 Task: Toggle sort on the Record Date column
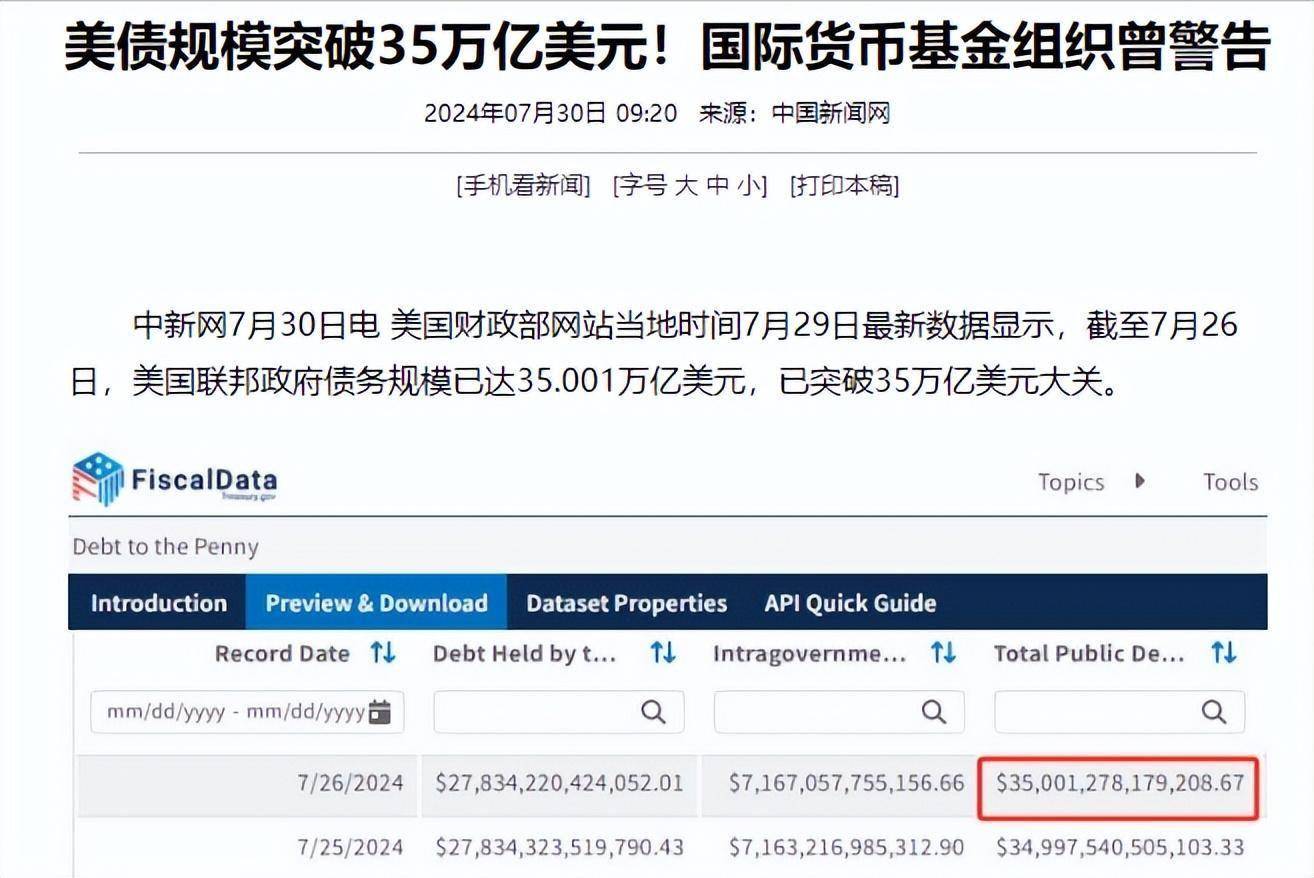tap(382, 653)
